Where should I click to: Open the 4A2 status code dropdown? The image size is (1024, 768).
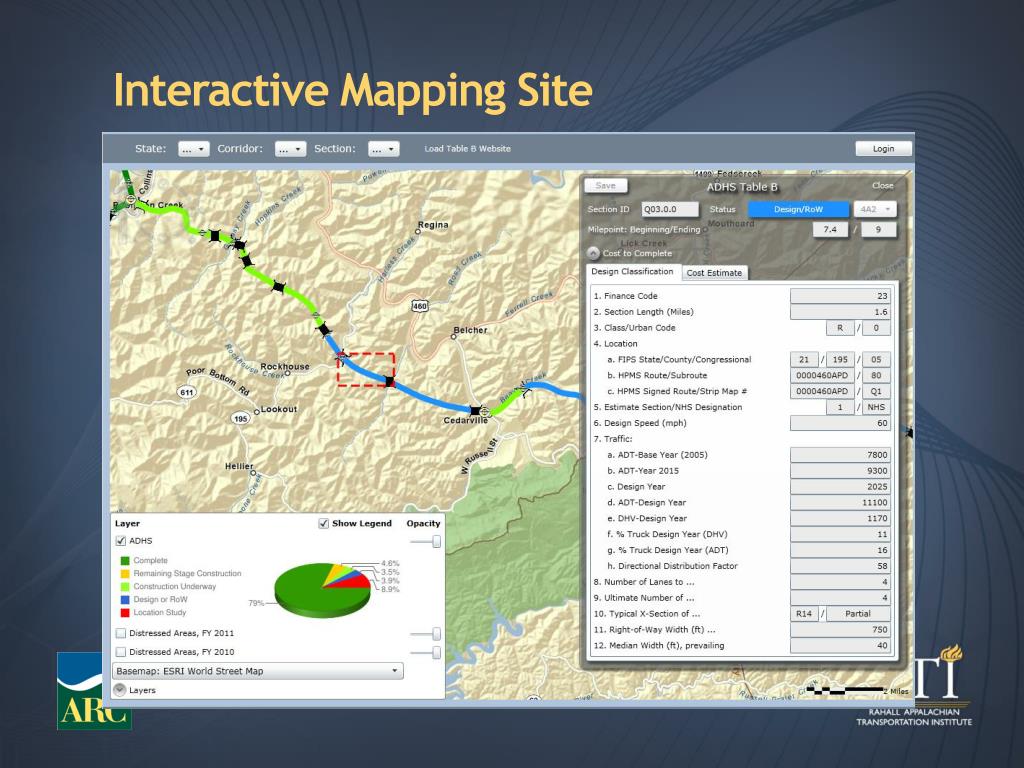pos(875,209)
